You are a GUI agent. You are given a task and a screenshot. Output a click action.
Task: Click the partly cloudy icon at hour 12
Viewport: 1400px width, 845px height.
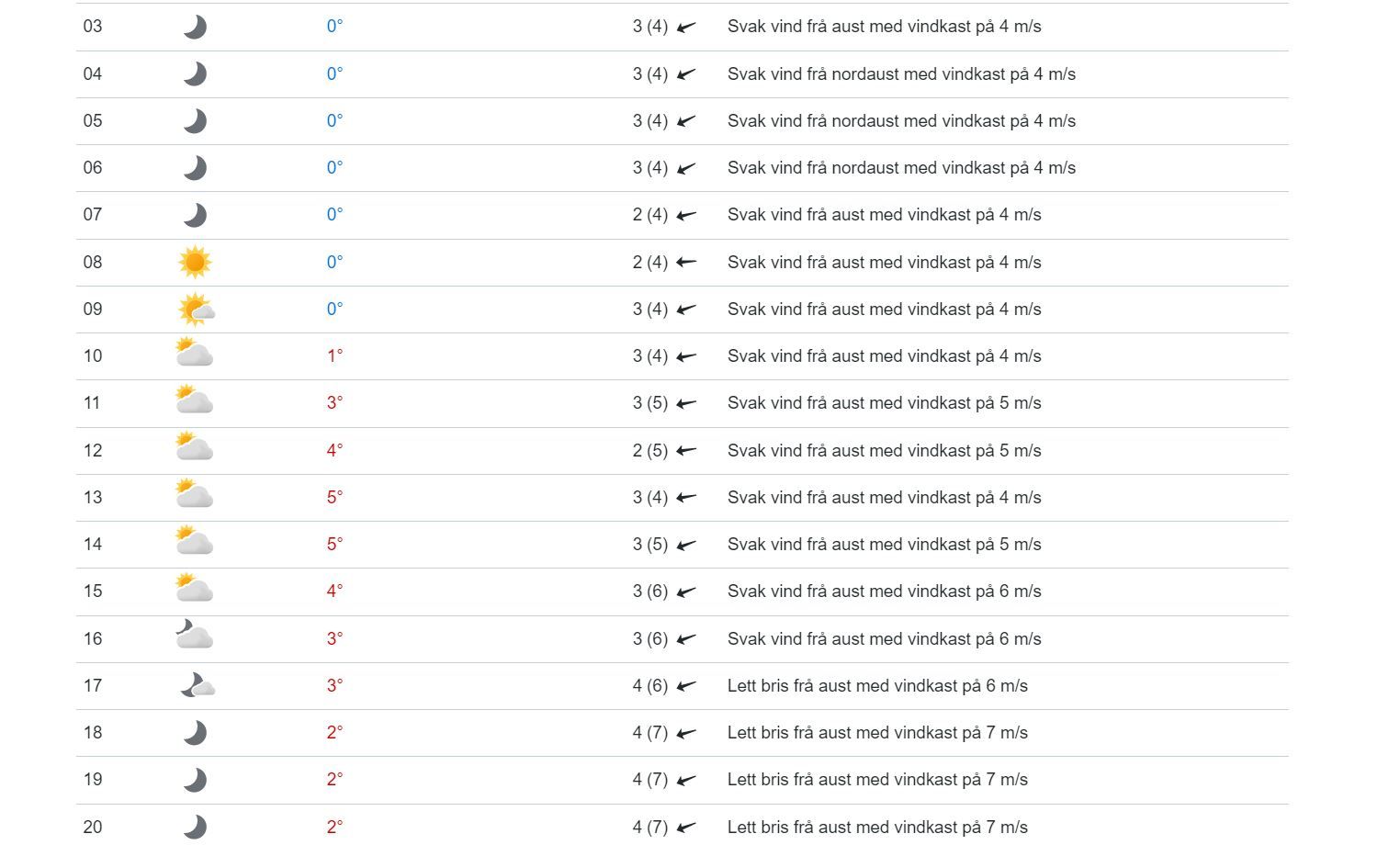click(194, 447)
